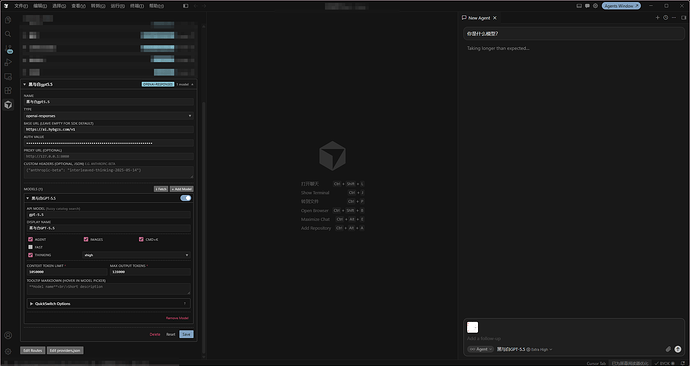This screenshot has height=366, width=690.
Task: Open the Explorer view in activity bar
Action: [x=8, y=20]
